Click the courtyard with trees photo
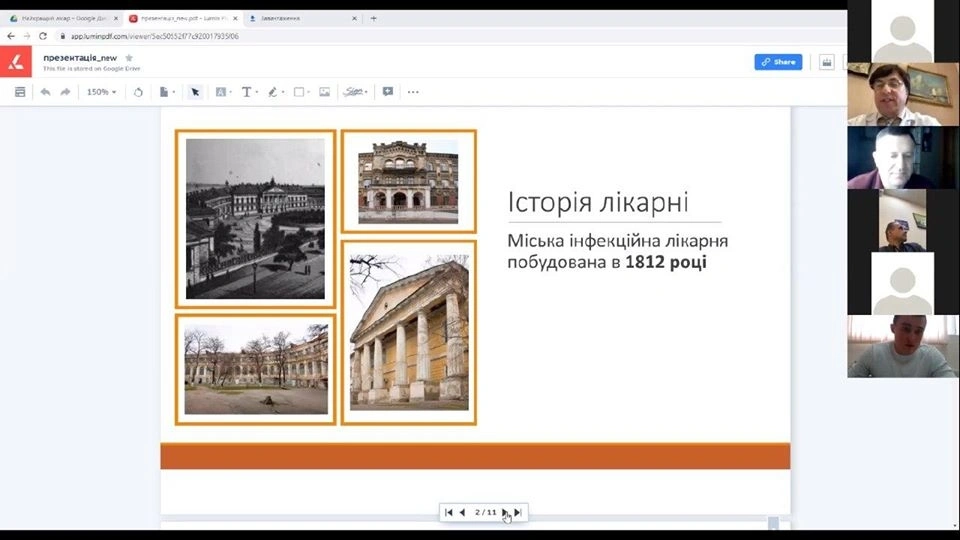 [x=256, y=369]
